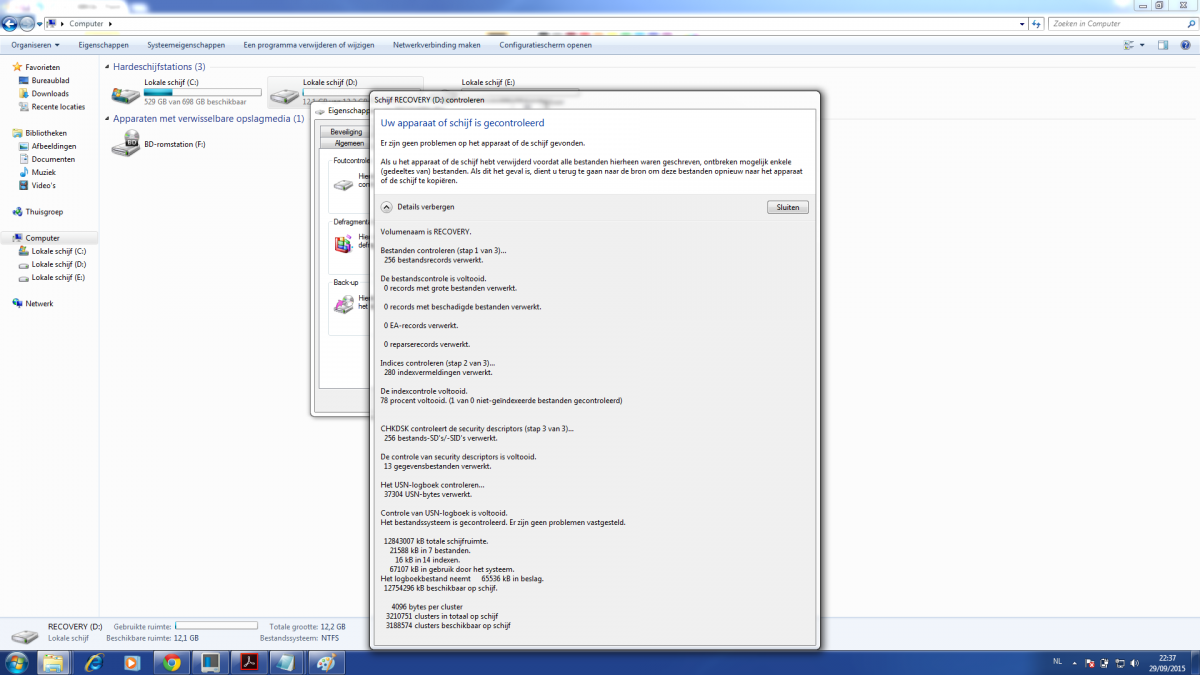This screenshot has height=675, width=1200.
Task: Select Lokale schijf (E:) in the sidebar tree
Action: (58, 277)
